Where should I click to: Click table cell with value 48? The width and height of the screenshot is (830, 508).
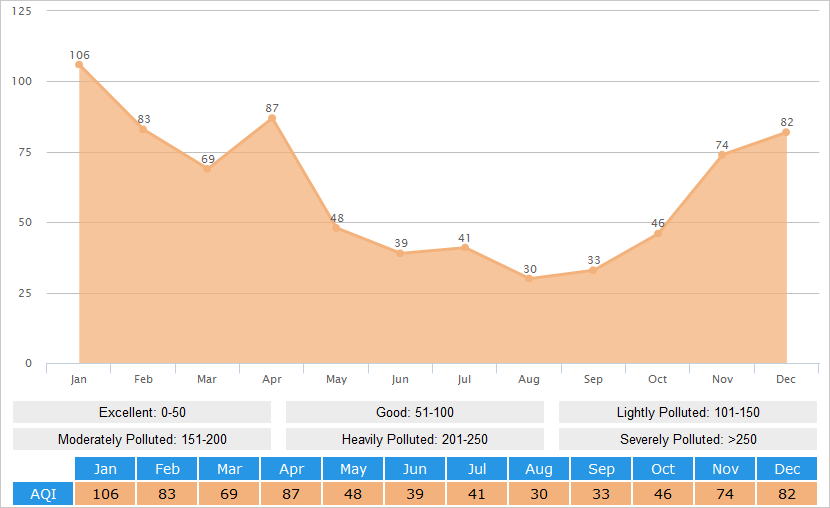pyautogui.click(x=353, y=494)
